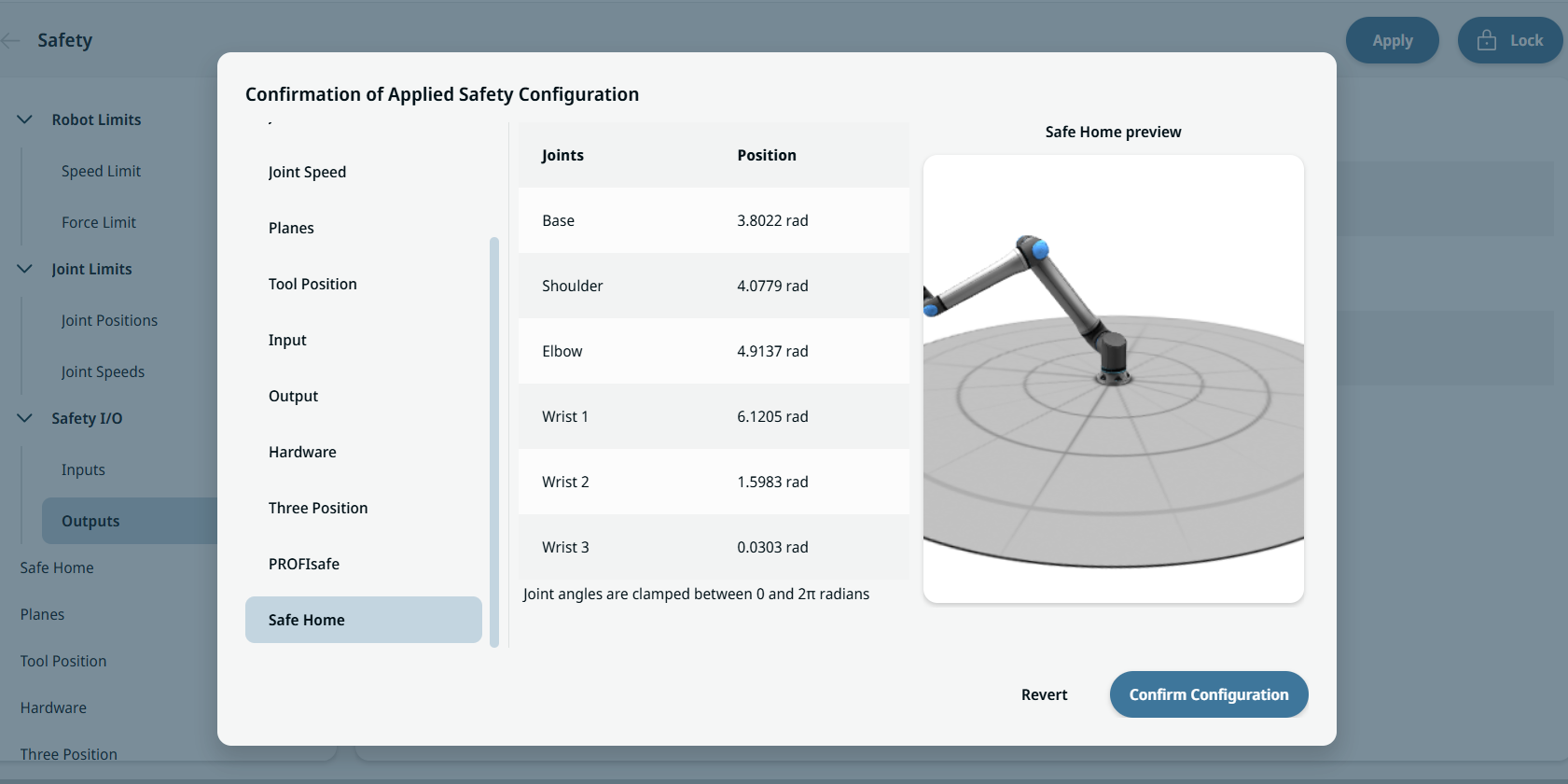Screen dimensions: 1568x784
Task: Click the Revert button
Action: point(1044,694)
